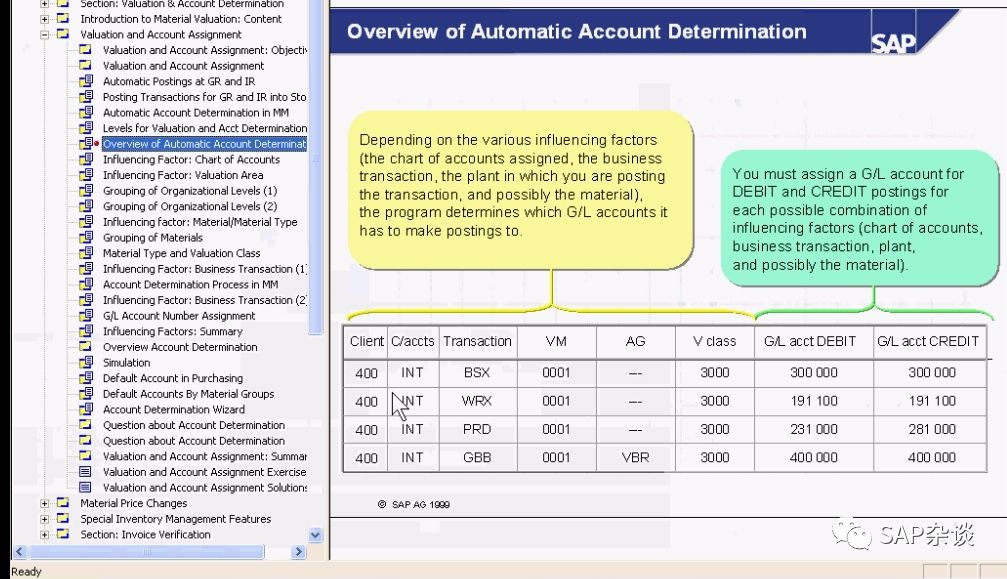The image size is (1007, 579).
Task: Click slide icon for Levels for Valuation and Acct Determination
Action: tap(85, 128)
